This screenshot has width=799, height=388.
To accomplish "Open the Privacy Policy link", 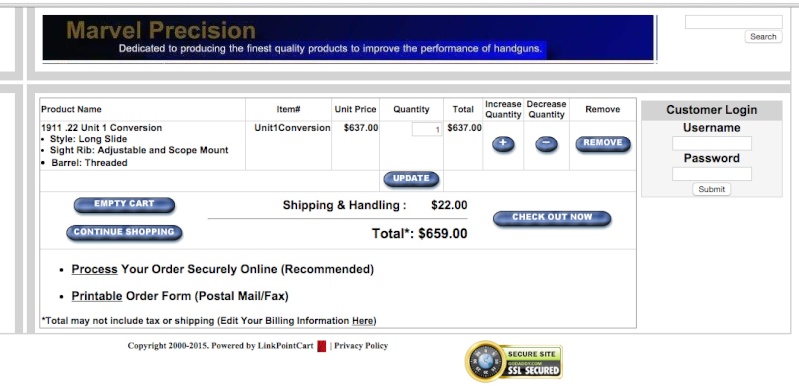I will tap(361, 346).
